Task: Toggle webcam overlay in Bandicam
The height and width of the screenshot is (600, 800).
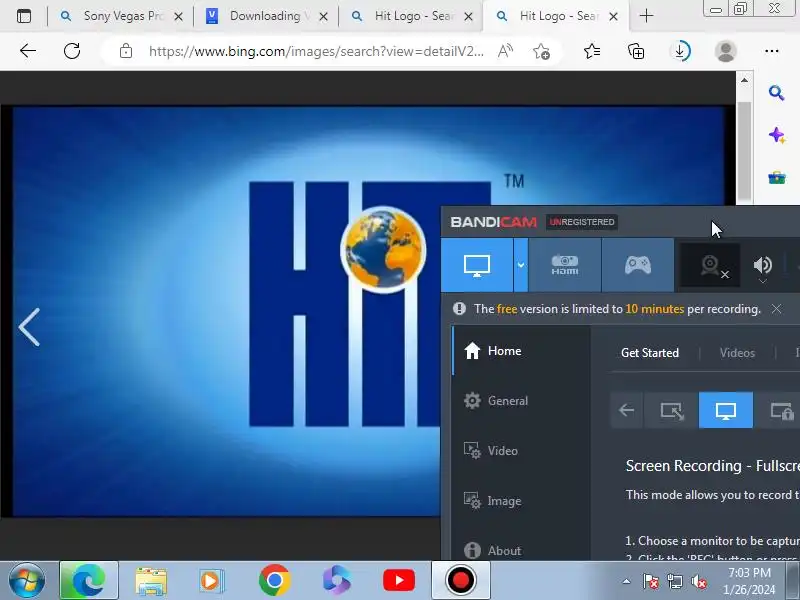Action: click(710, 265)
